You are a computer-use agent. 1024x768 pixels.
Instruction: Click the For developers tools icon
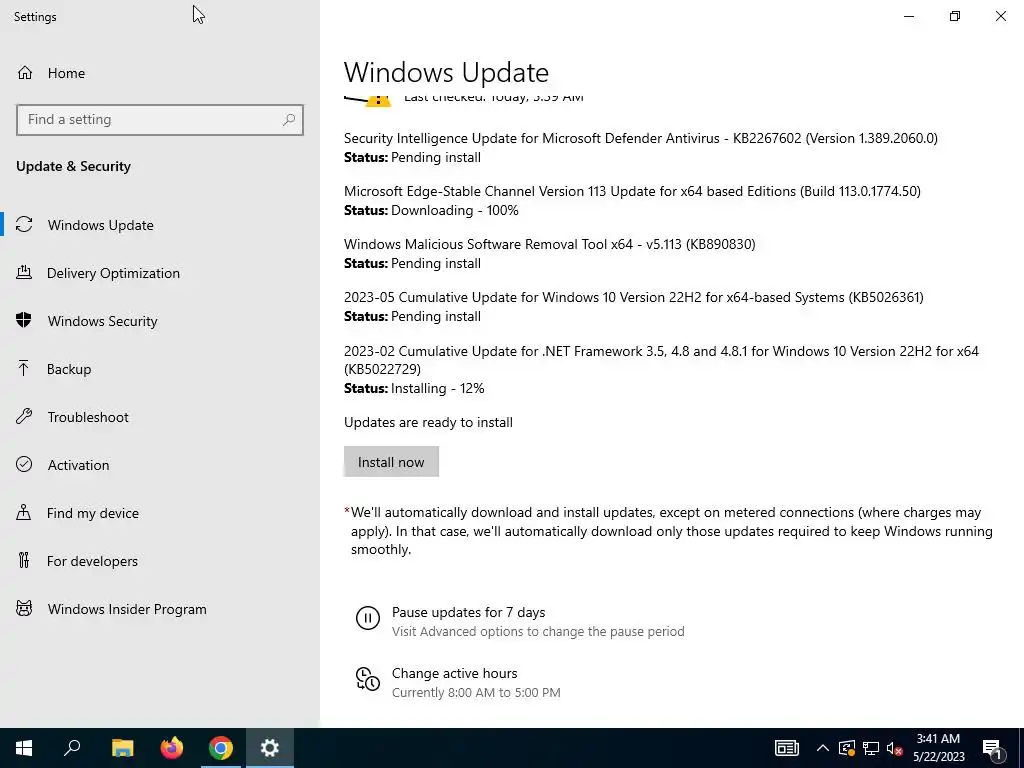click(x=24, y=560)
